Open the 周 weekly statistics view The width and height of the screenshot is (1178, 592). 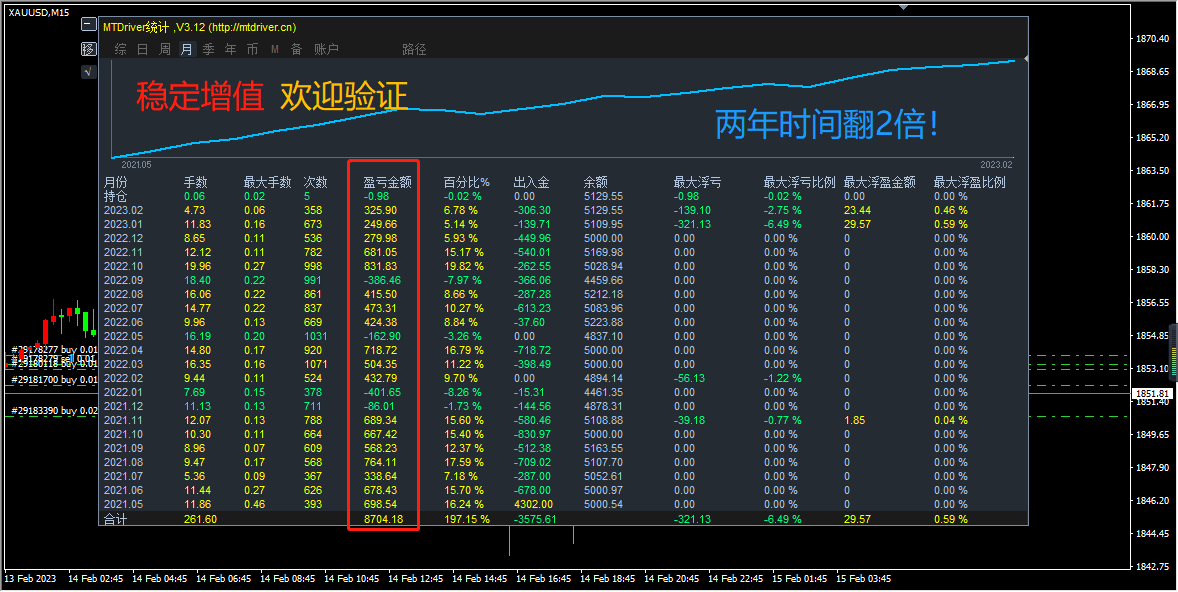tap(164, 47)
